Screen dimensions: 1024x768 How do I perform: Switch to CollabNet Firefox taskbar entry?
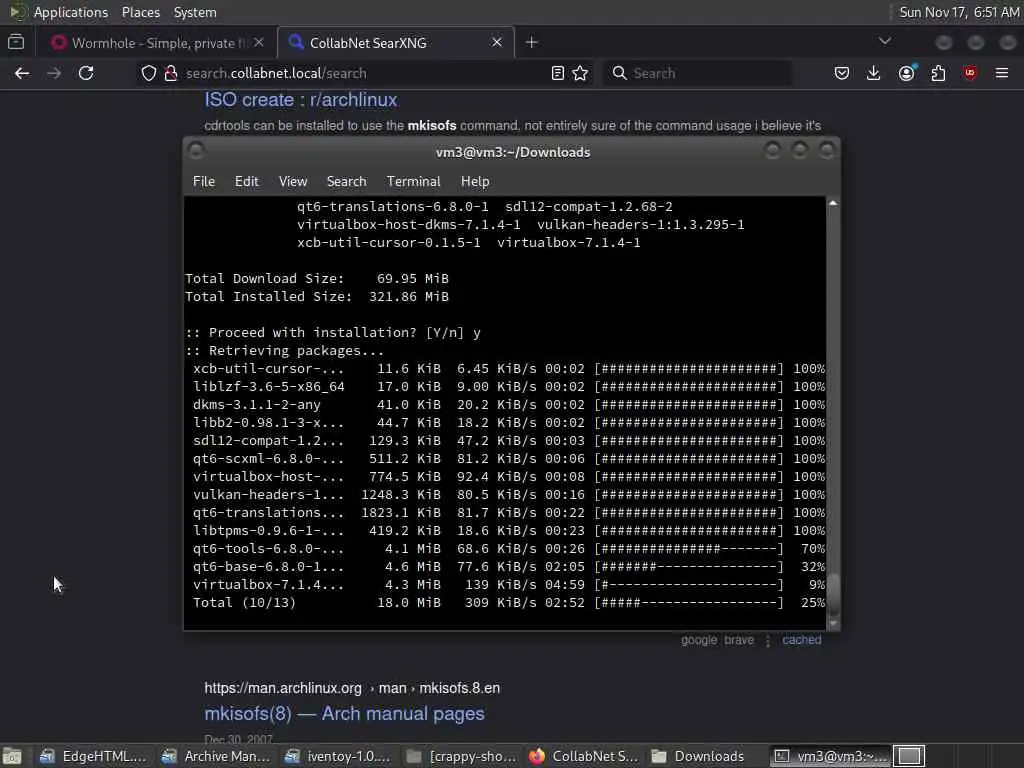[583, 756]
